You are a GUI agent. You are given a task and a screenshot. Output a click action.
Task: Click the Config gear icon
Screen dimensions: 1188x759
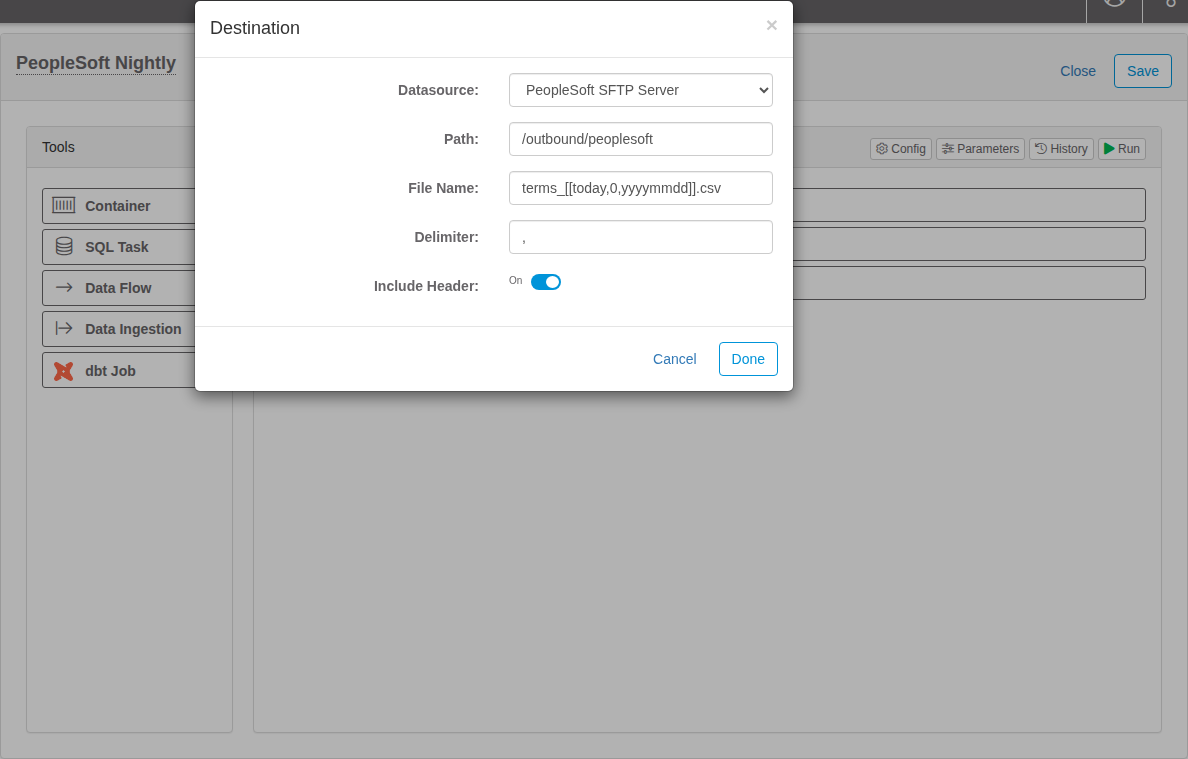point(882,148)
